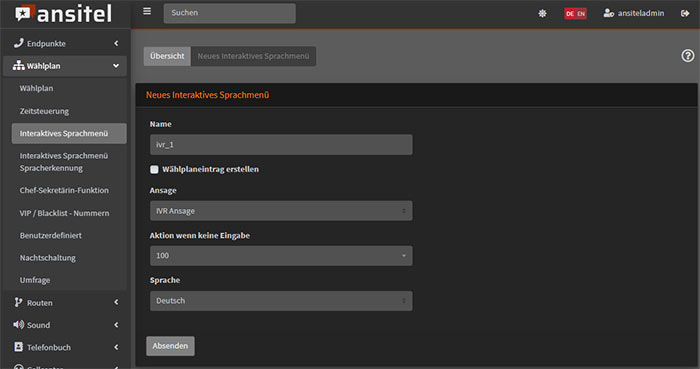
Task: Click the Routen branch icon
Action: pyautogui.click(x=18, y=303)
